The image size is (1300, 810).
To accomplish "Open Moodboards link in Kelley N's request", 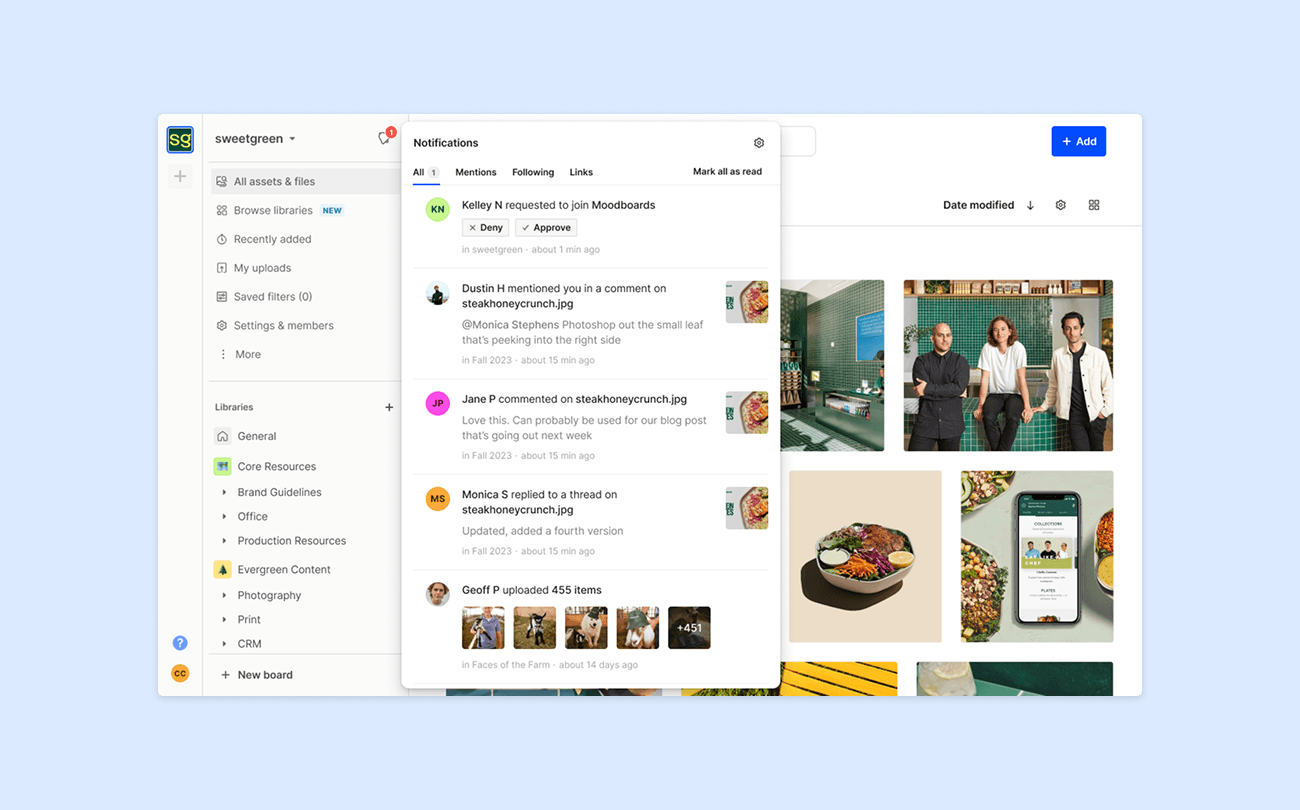I will pyautogui.click(x=623, y=205).
